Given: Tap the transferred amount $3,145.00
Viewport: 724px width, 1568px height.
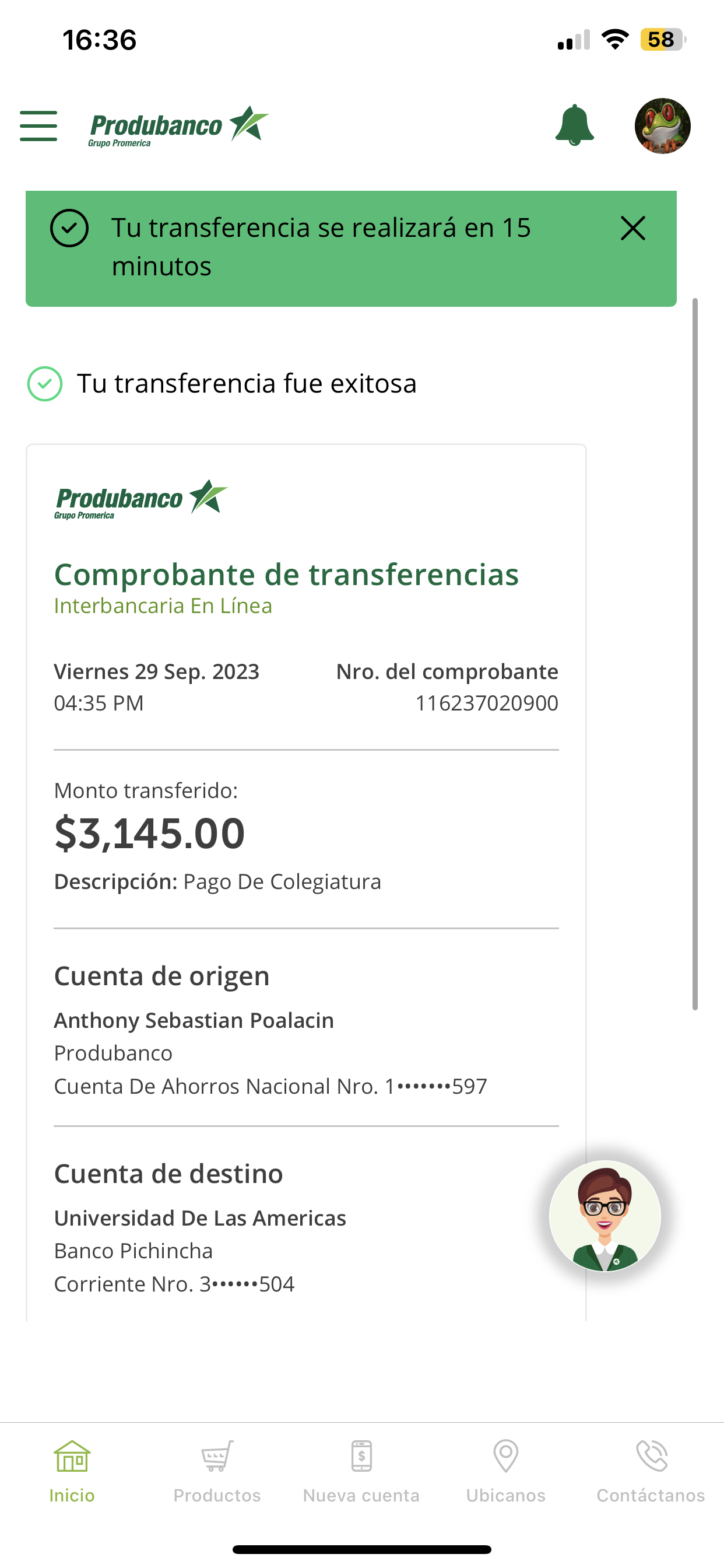Looking at the screenshot, I should click(150, 834).
